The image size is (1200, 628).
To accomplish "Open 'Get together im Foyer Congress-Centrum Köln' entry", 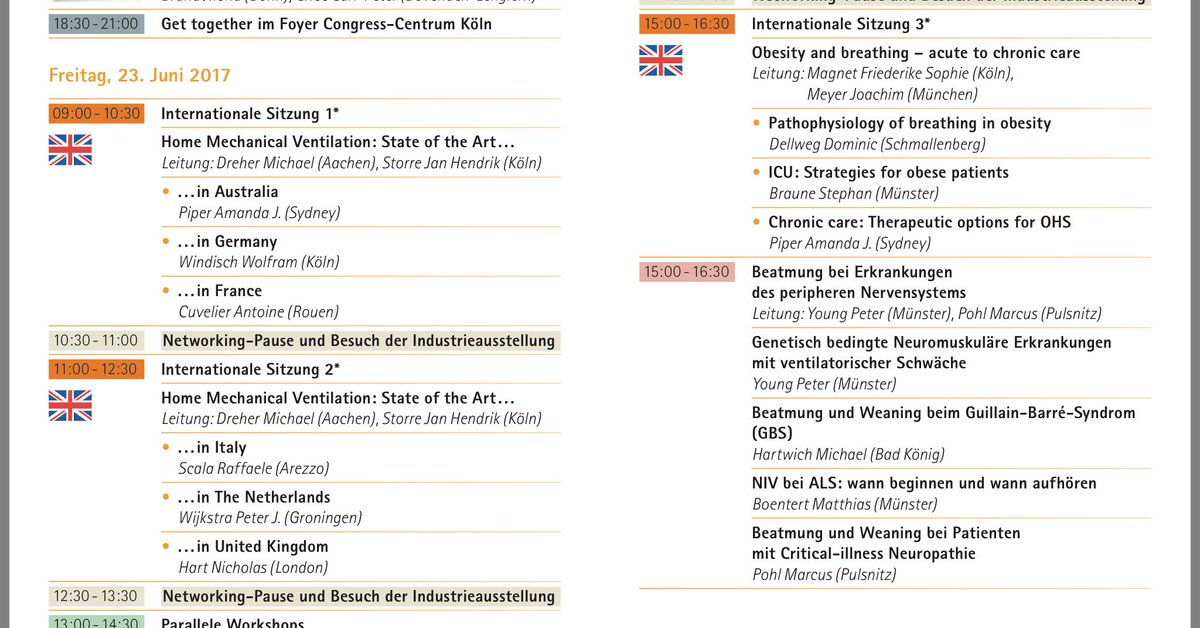I will click(x=326, y=24).
